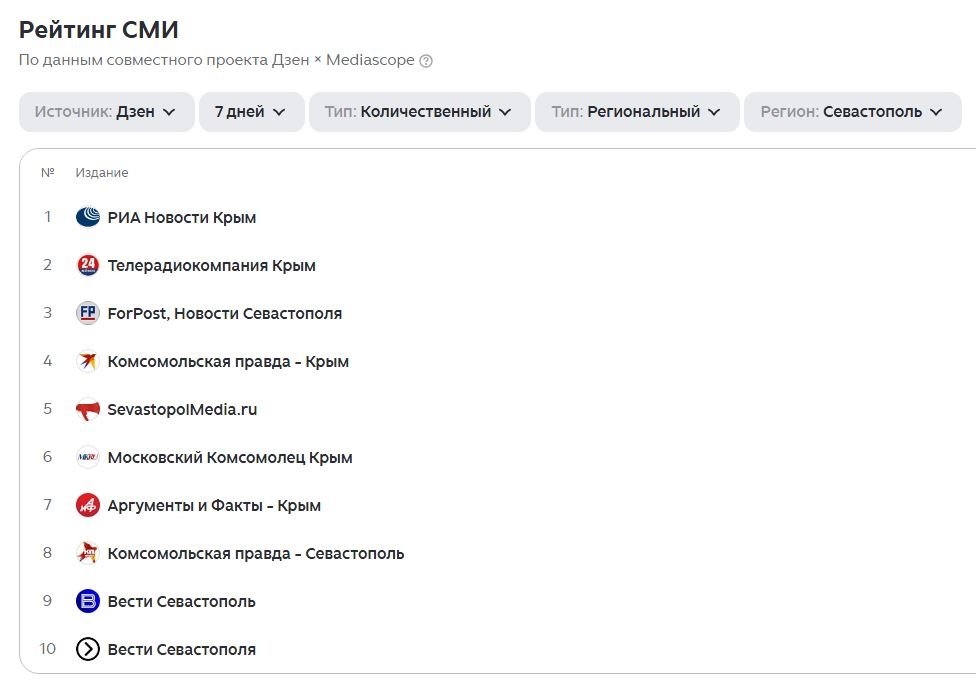The image size is (976, 690).
Task: Open the Вести Севастополя link
Action: point(182,650)
